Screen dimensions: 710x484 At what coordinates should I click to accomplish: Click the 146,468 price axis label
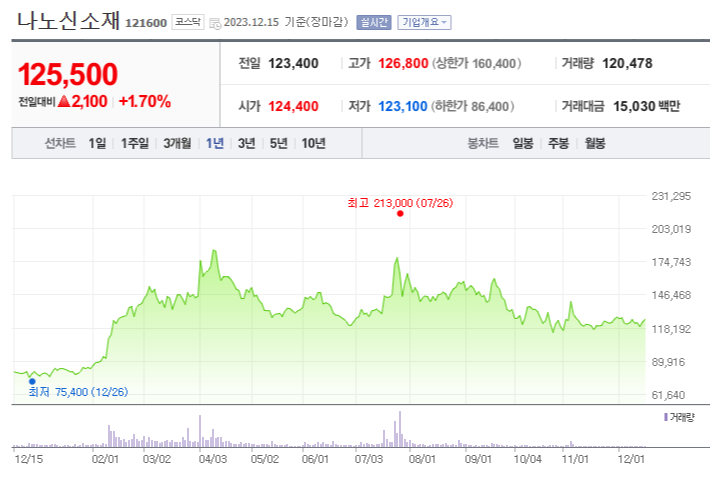(671, 295)
